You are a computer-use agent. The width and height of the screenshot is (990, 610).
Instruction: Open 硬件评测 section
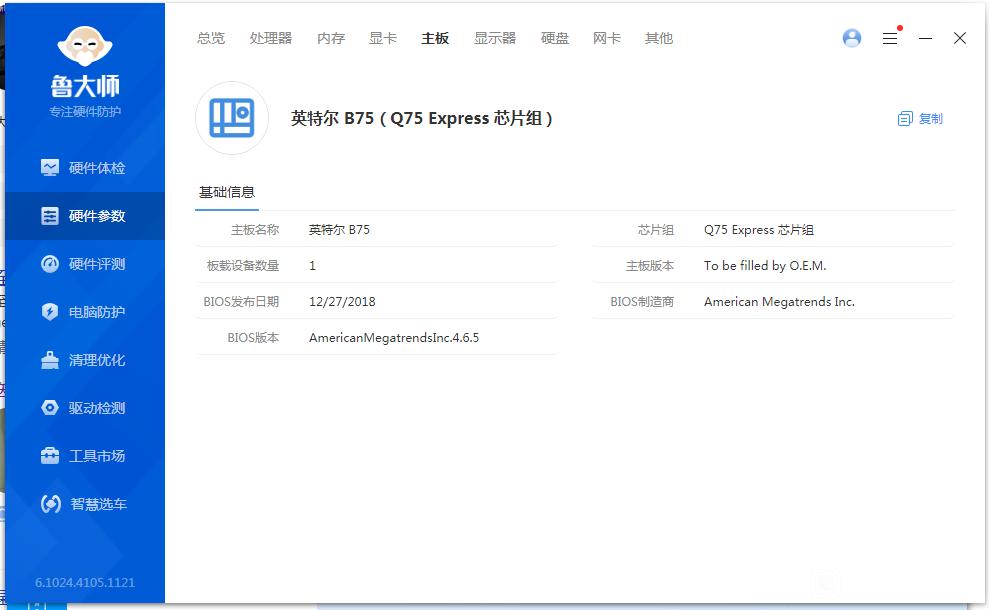[x=85, y=264]
